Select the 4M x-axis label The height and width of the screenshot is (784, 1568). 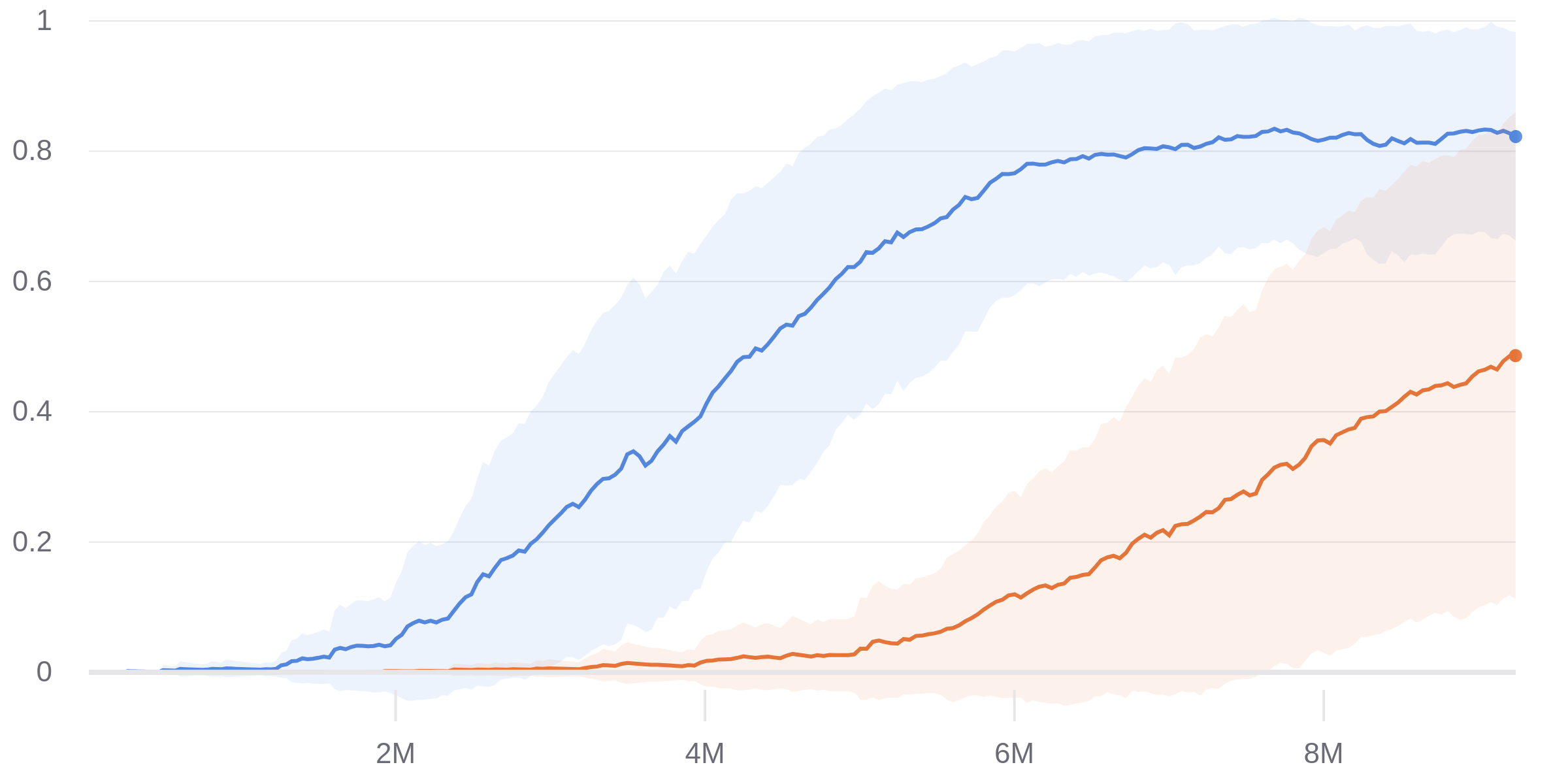coord(704,754)
